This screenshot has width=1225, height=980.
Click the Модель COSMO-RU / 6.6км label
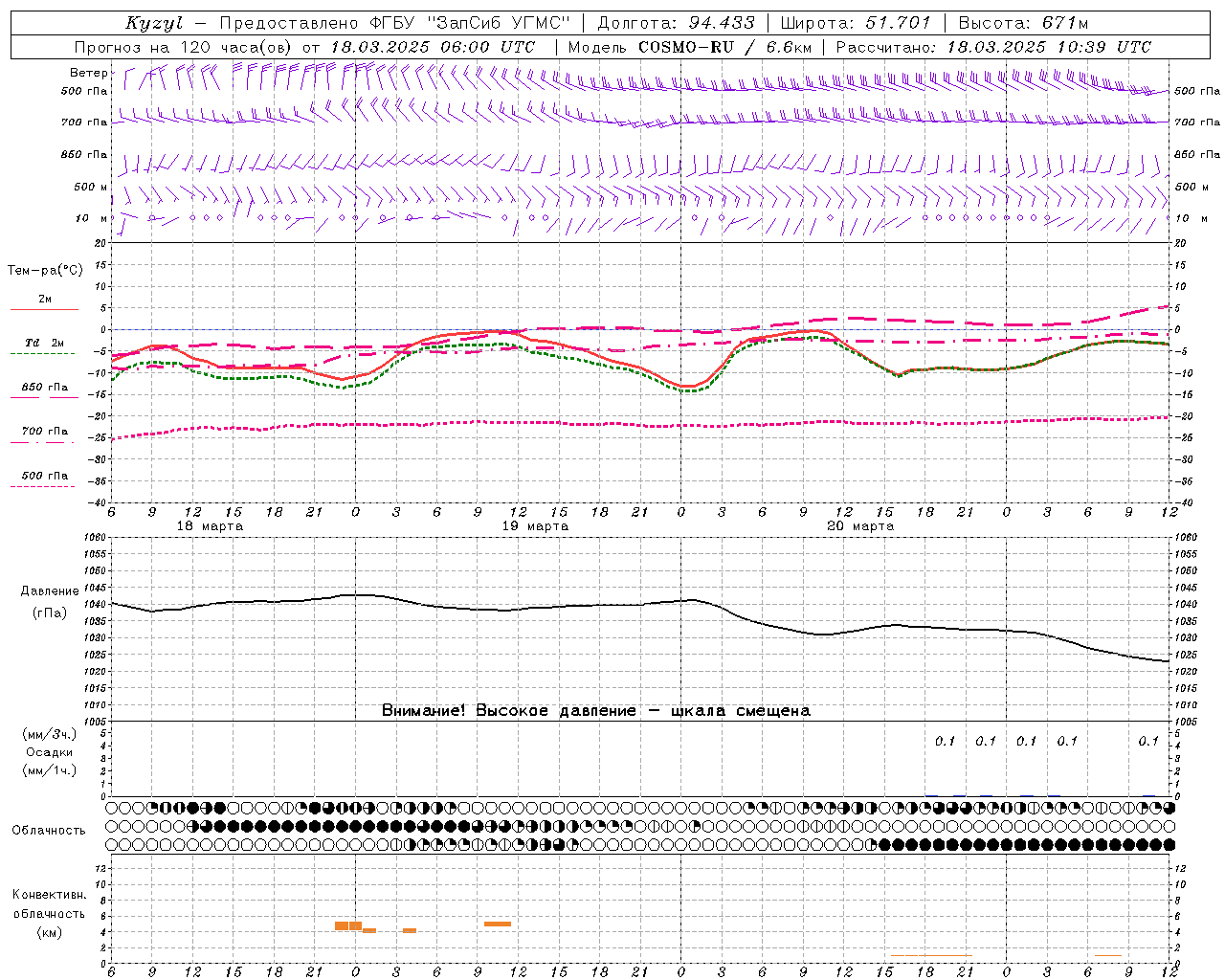tap(690, 47)
